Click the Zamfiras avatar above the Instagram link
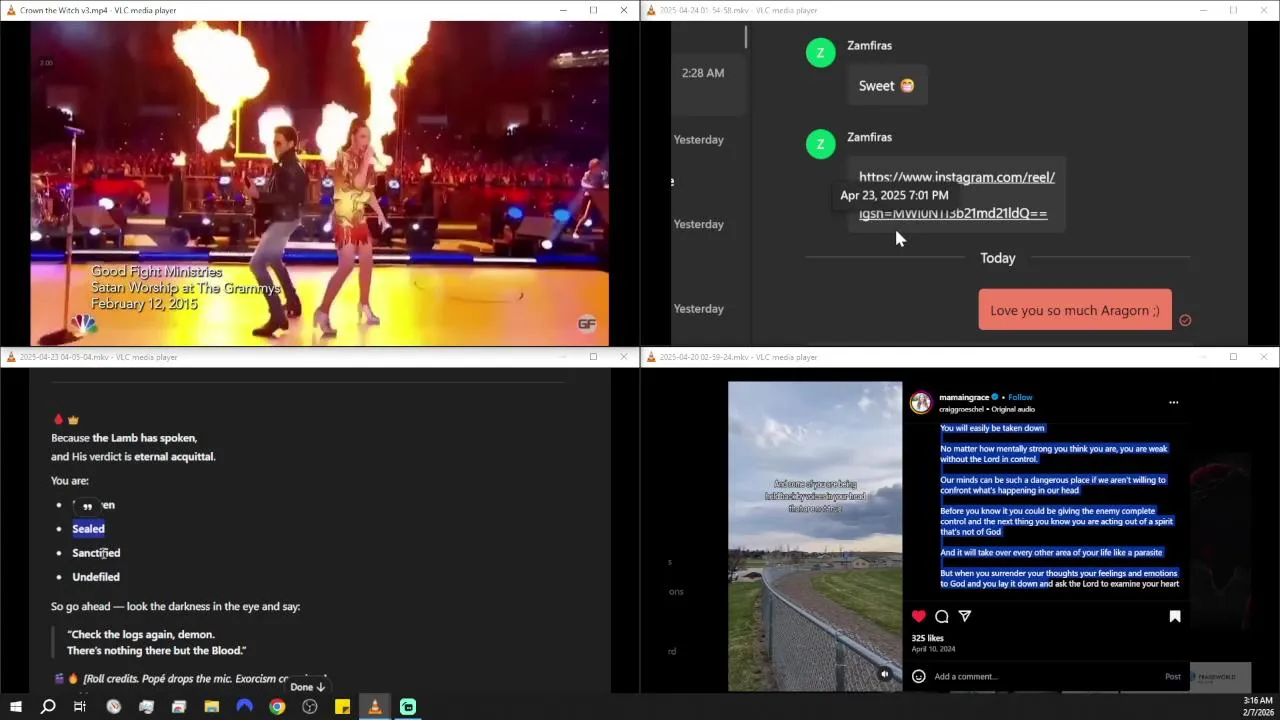Image resolution: width=1280 pixels, height=720 pixels. tap(820, 144)
